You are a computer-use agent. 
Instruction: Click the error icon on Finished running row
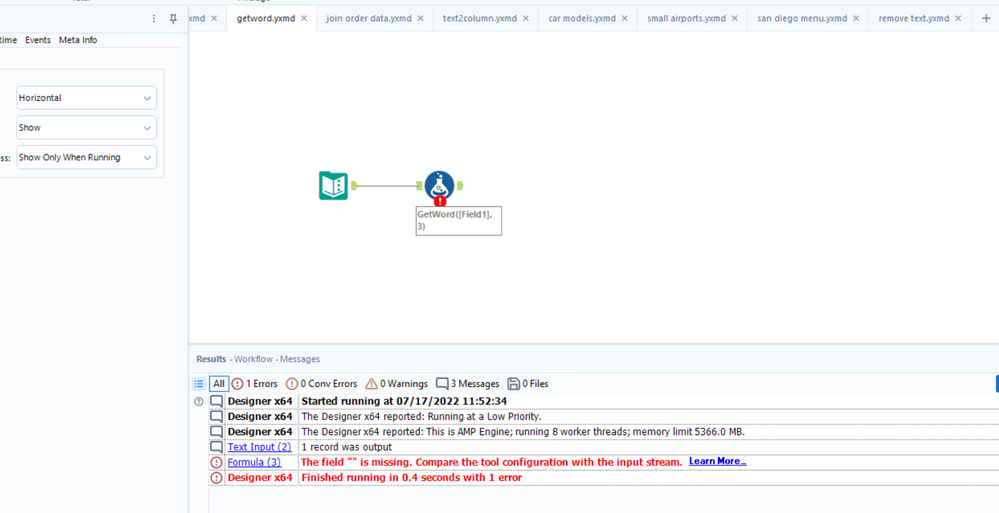coord(217,477)
